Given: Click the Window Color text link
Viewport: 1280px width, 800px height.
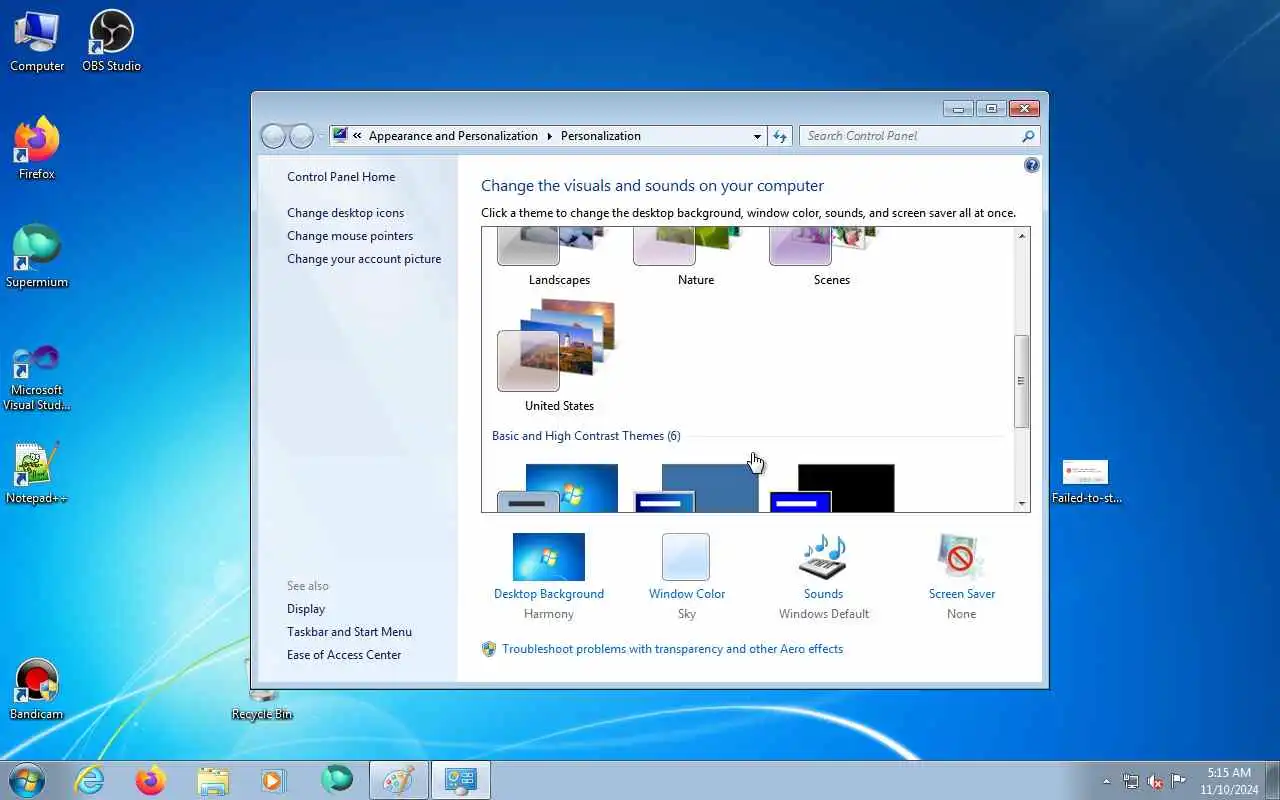Looking at the screenshot, I should (x=687, y=594).
